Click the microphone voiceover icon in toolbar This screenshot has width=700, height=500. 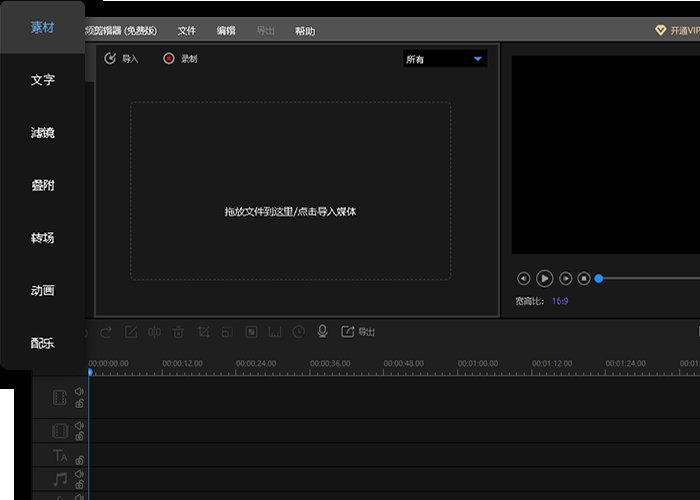coord(322,331)
